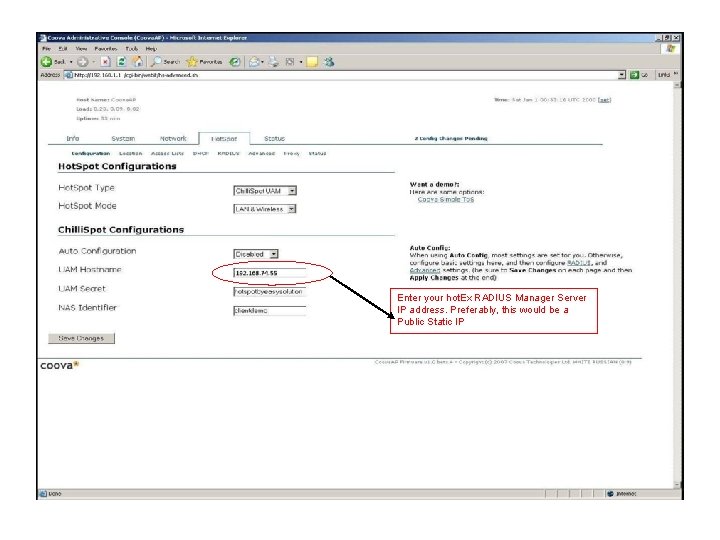
Task: Click the page icon in the address bar
Action: (x=68, y=75)
